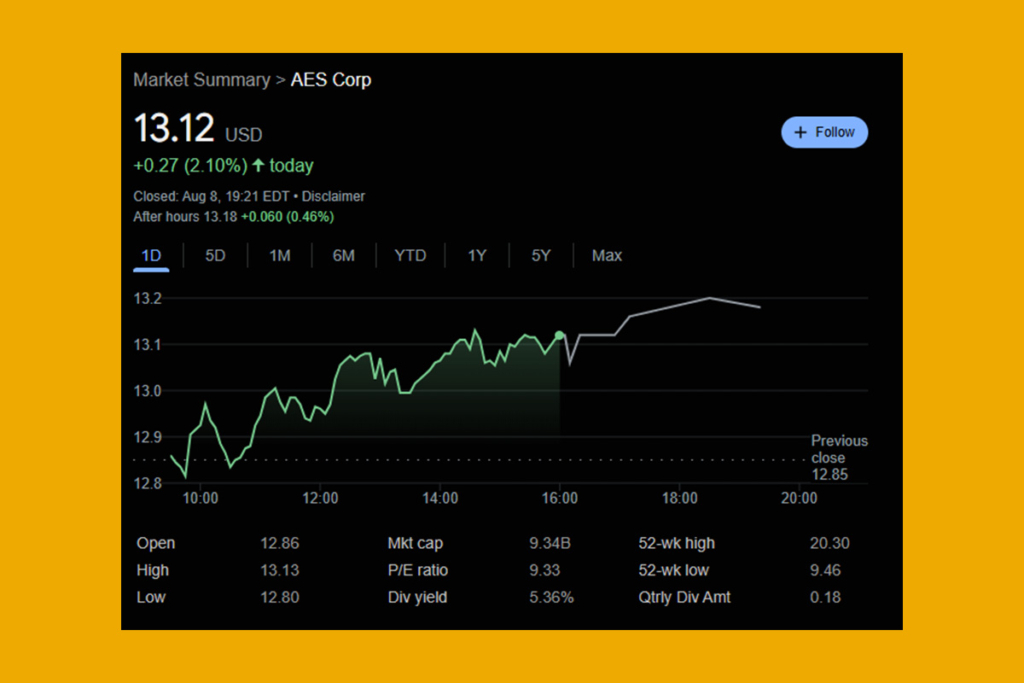Select the 1D time range tab

[150, 255]
